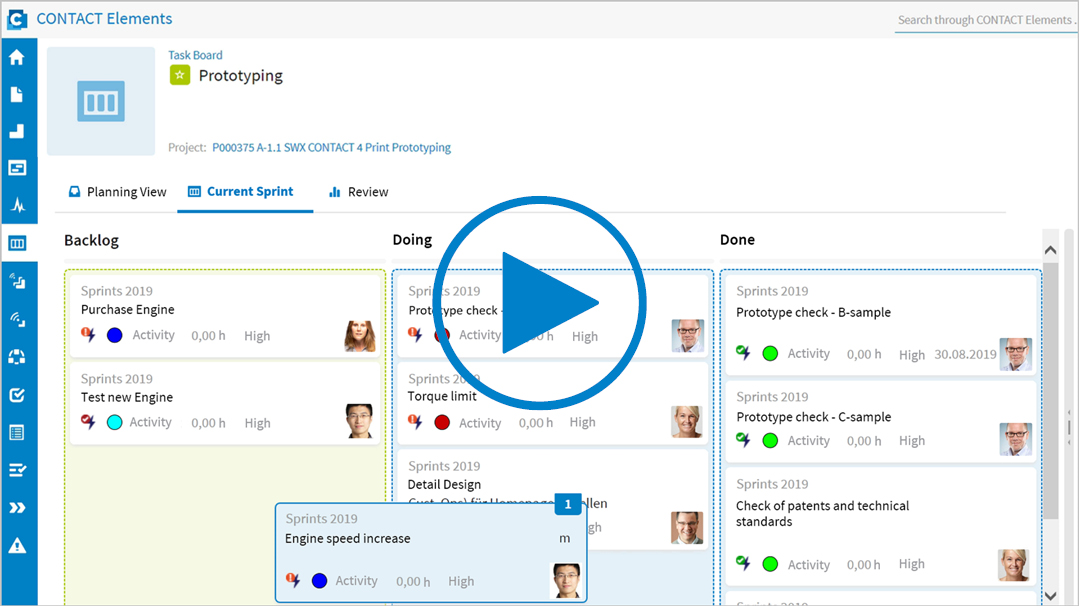
Task: Open the Purchase Engine card title
Action: [x=127, y=310]
